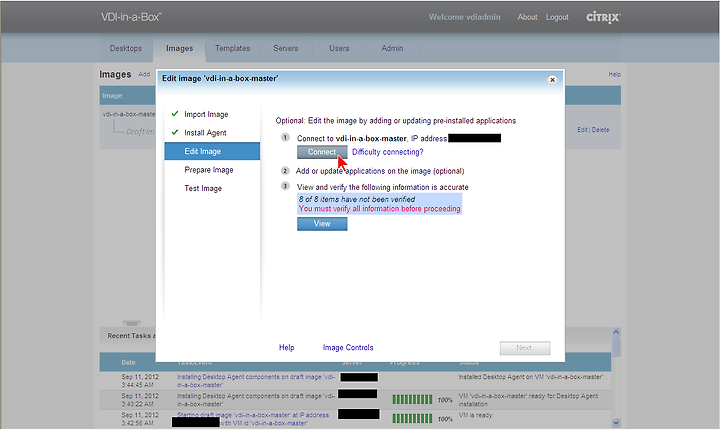Click the VDI-in-a-Box logo
This screenshot has height=430, width=720.
coord(131,17)
